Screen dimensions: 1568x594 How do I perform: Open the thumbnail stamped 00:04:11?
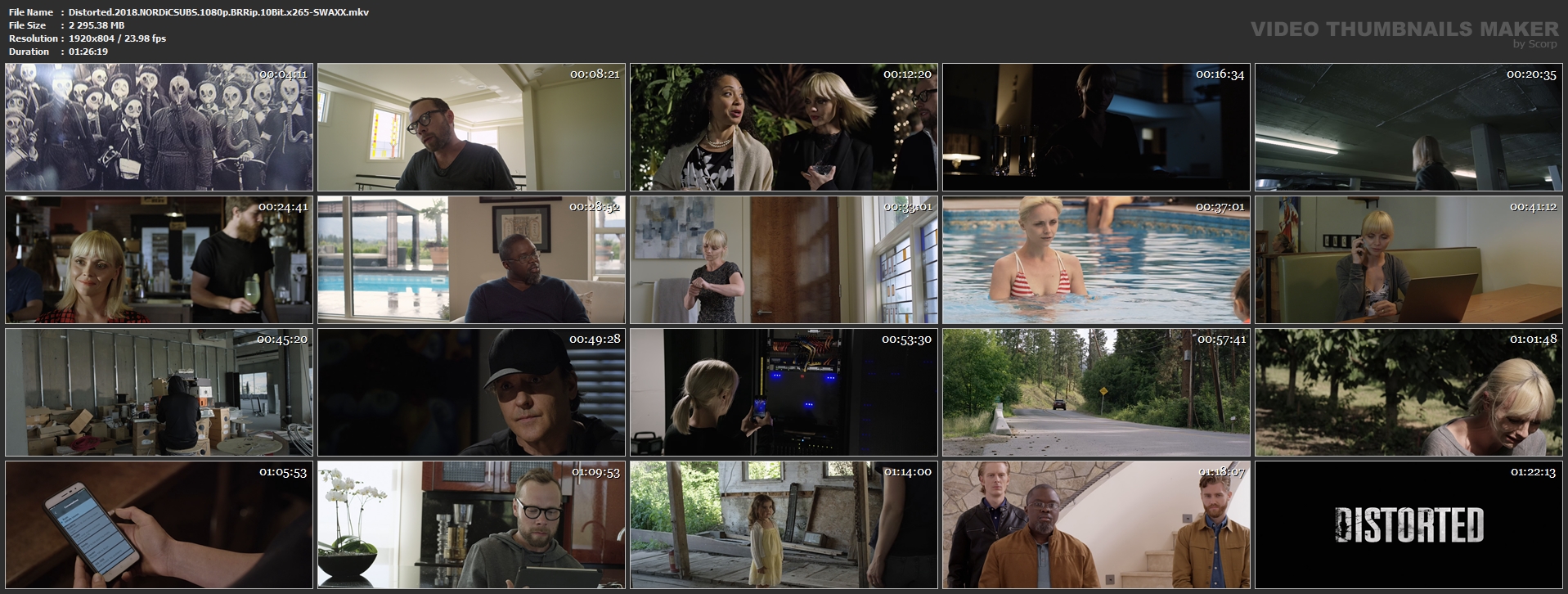click(x=159, y=127)
